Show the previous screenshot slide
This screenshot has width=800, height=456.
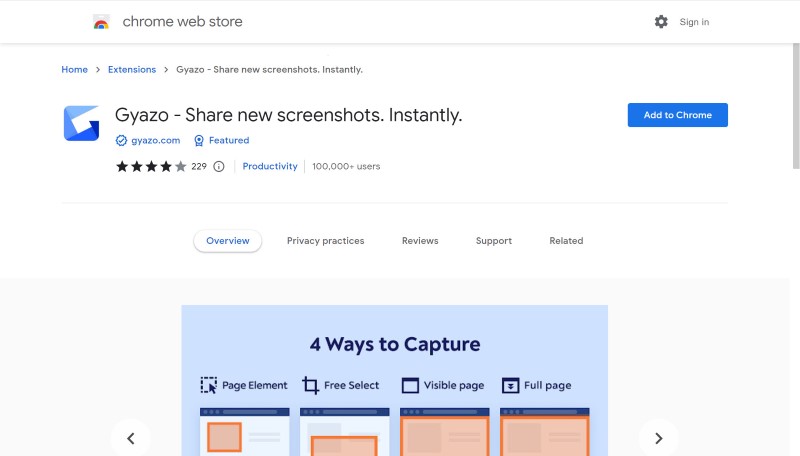131,438
